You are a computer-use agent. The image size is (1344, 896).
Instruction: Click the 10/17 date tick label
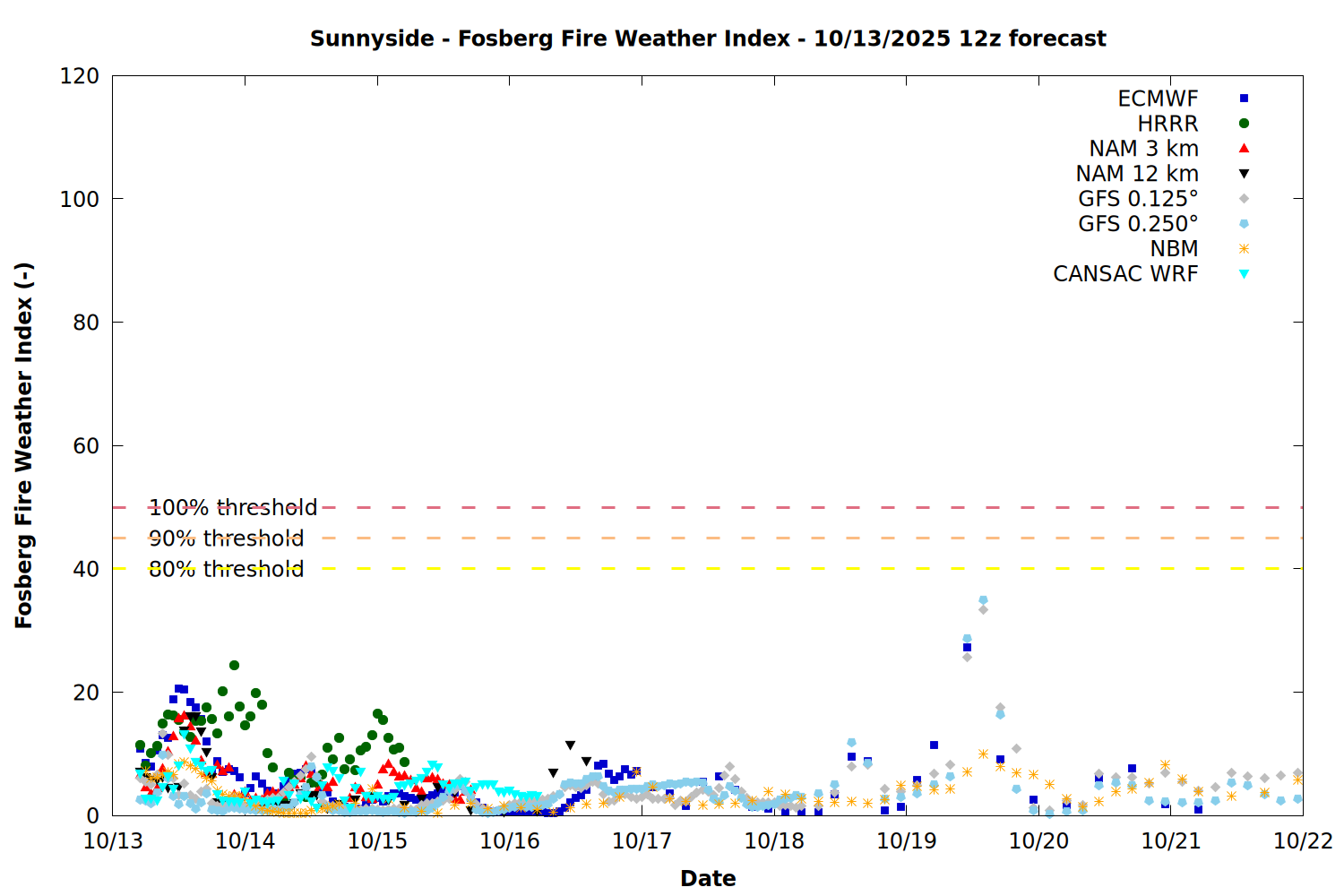pyautogui.click(x=642, y=841)
